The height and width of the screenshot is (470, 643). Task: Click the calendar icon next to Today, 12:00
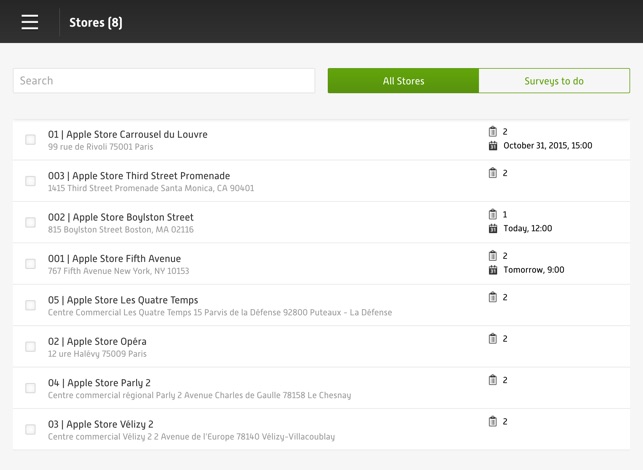[x=493, y=229]
